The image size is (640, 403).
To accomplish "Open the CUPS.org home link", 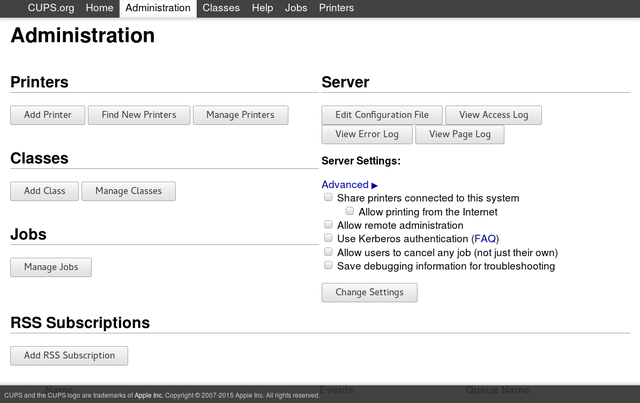I will [50, 8].
